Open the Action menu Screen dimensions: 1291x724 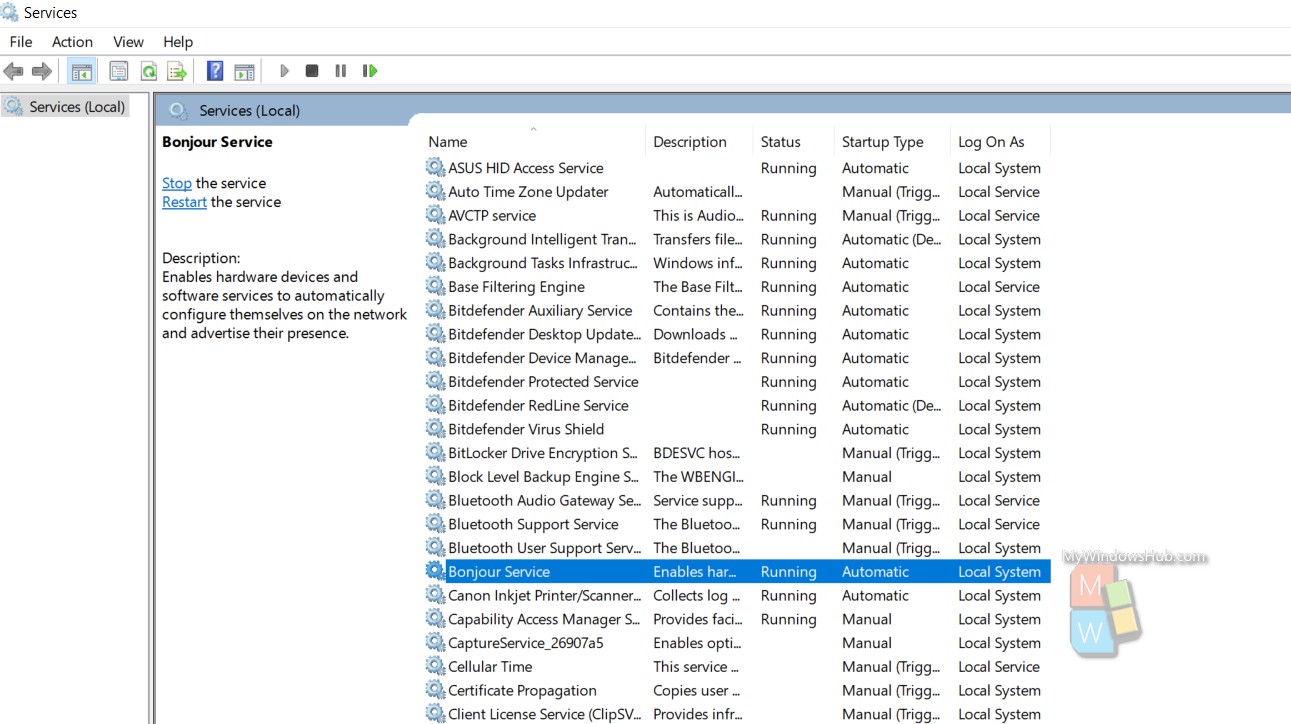[72, 42]
